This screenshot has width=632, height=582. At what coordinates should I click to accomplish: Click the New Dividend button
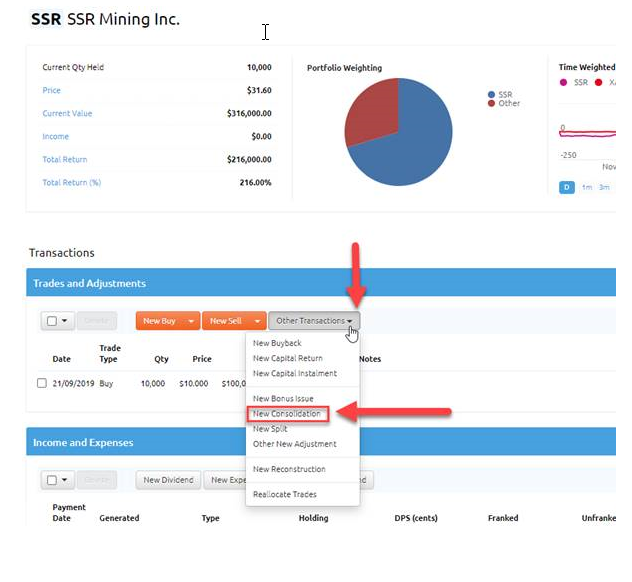click(168, 480)
